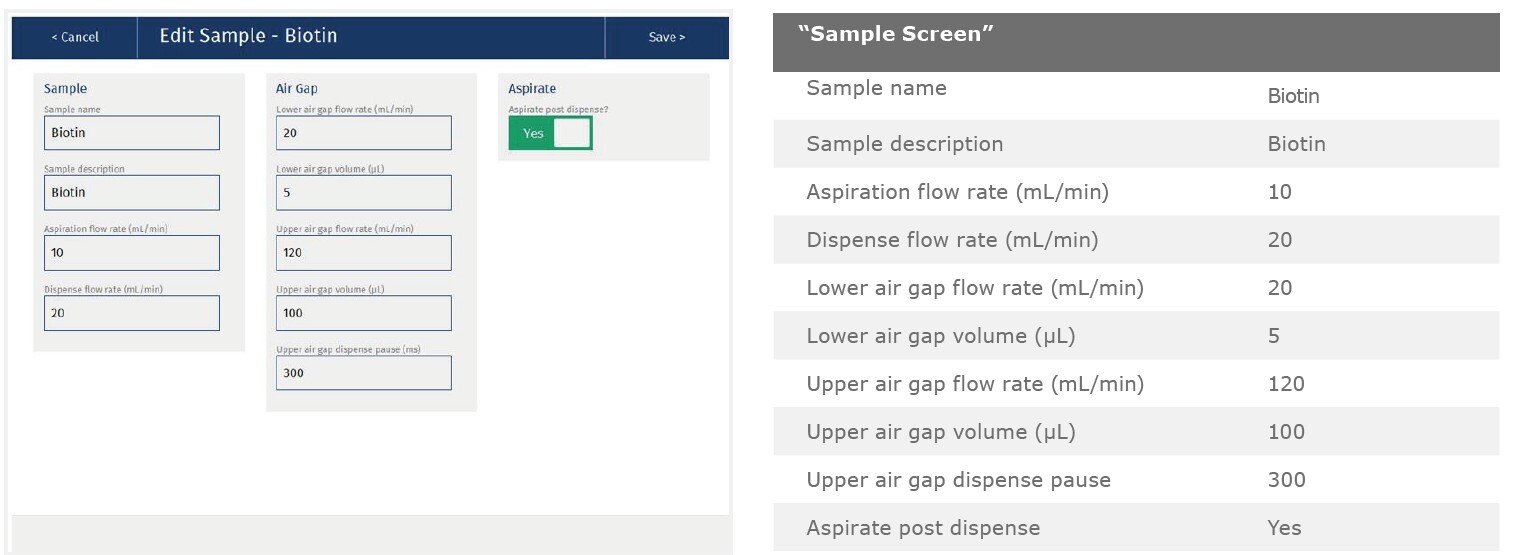Screen dimensions: 1518x555
Task: Toggle the Aspirate post dispense switch
Action: click(550, 133)
